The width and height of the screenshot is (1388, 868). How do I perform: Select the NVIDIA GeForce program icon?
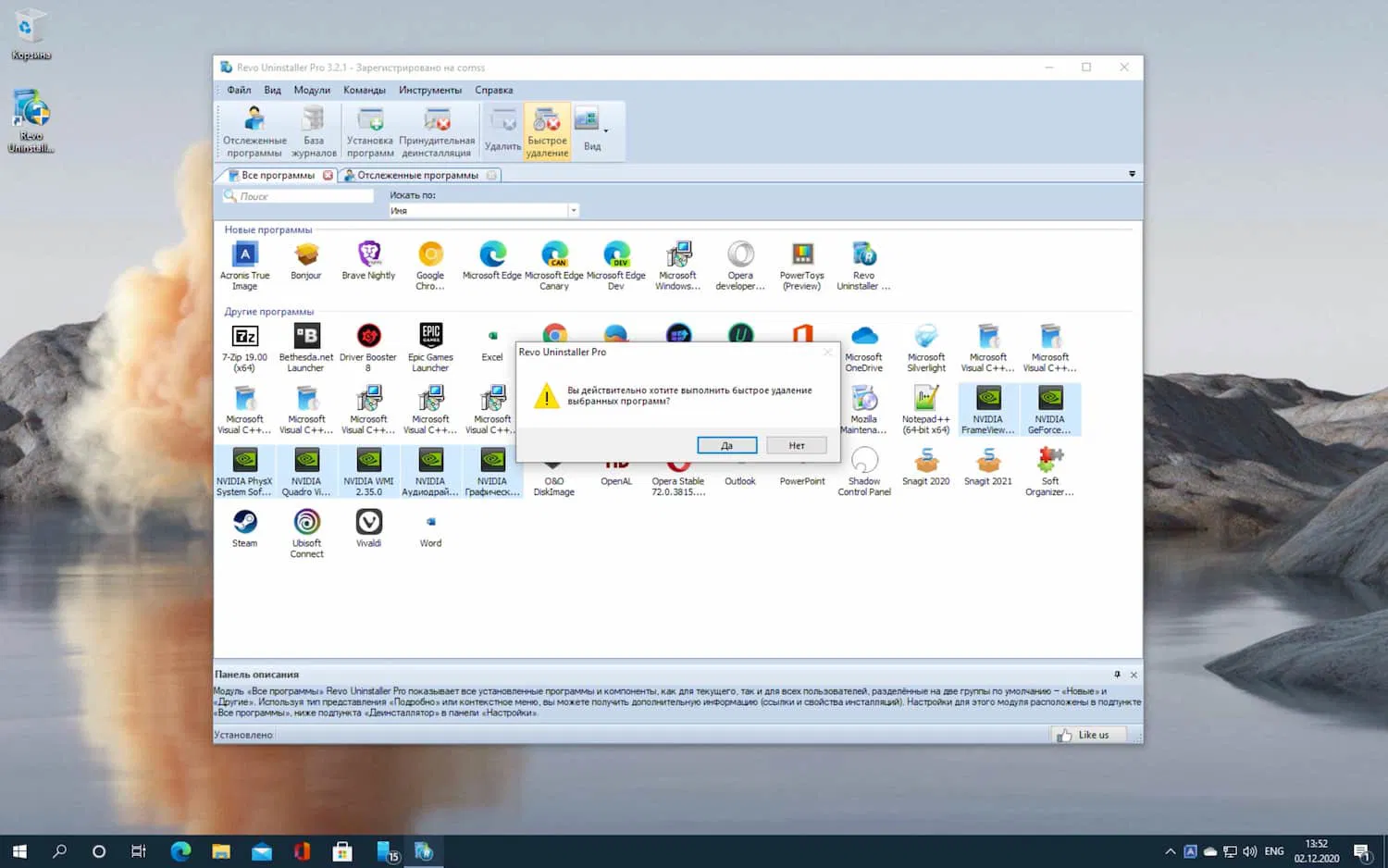(x=1049, y=409)
